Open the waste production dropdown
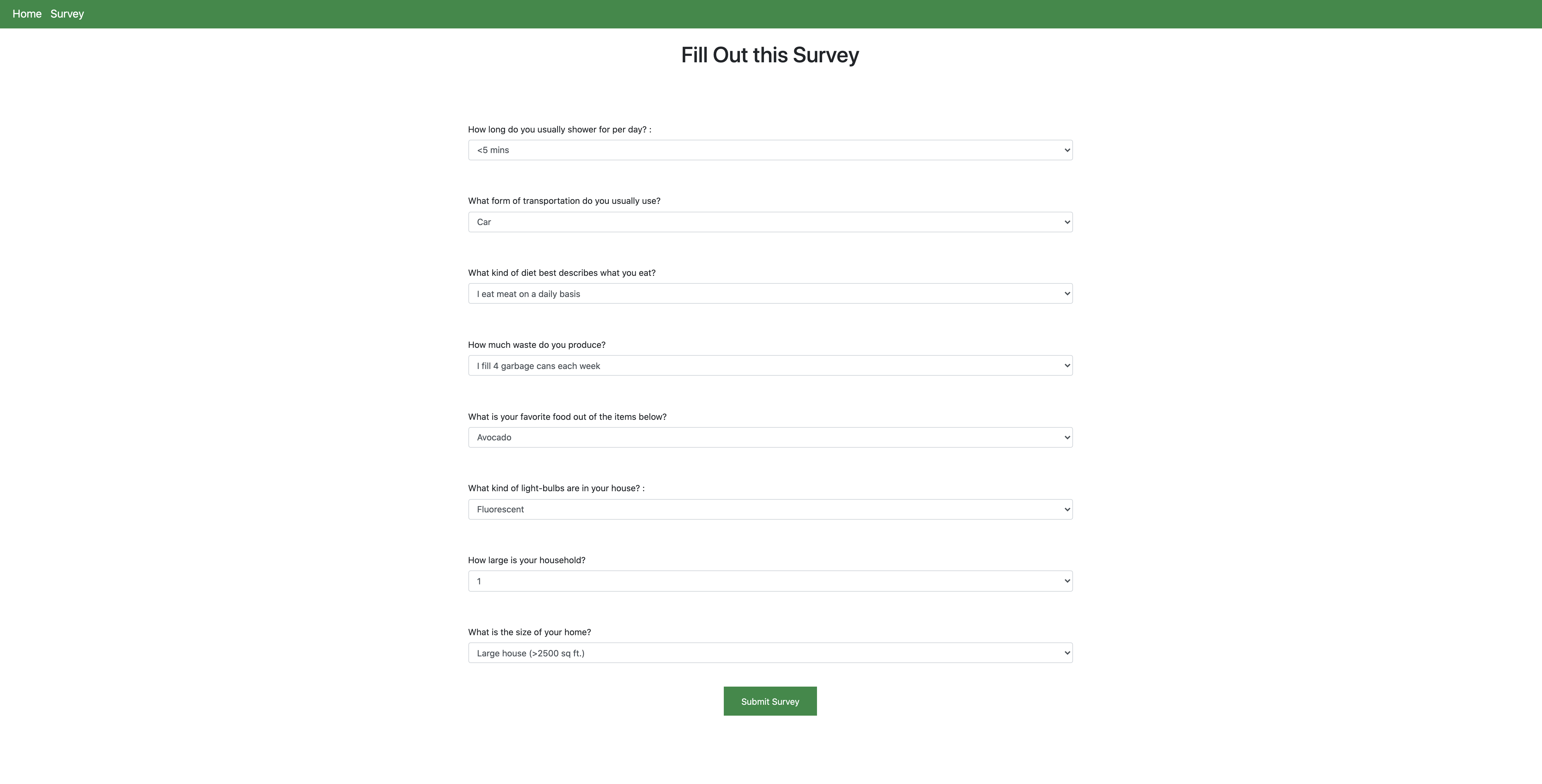The height and width of the screenshot is (784, 1542). (770, 366)
